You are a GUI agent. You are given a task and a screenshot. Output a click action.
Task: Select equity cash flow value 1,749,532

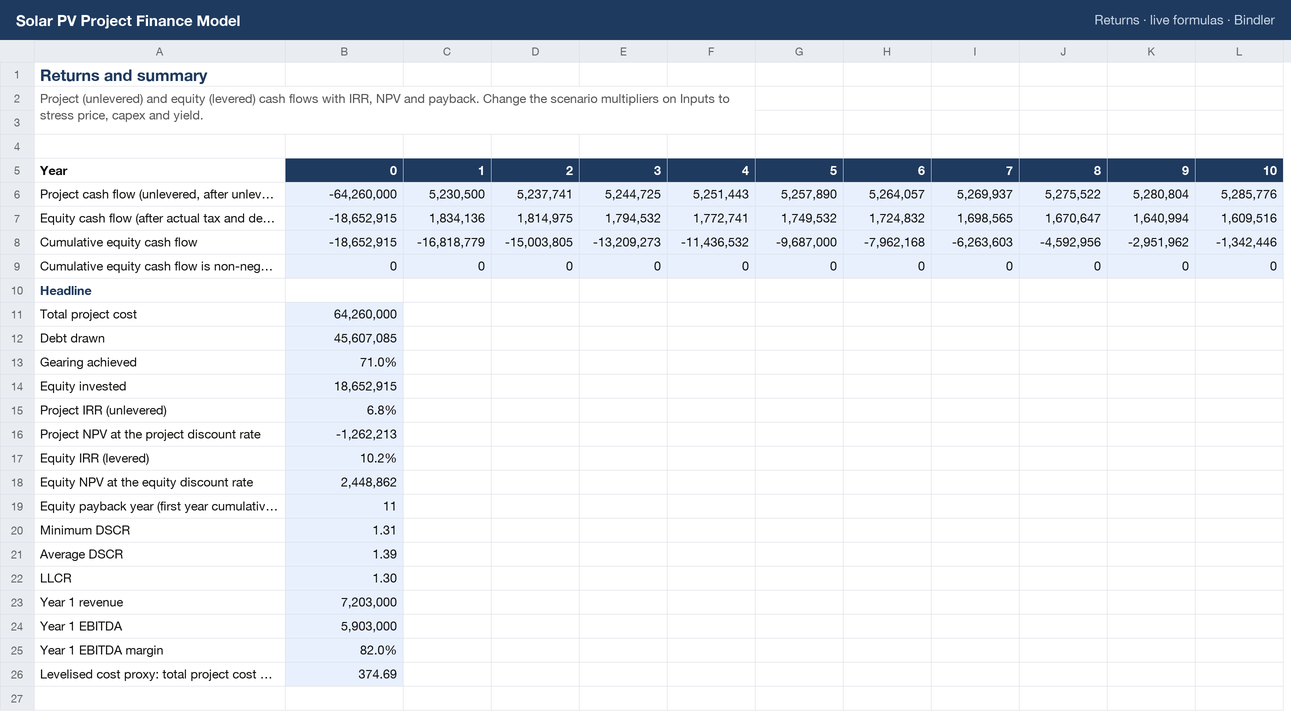point(799,218)
